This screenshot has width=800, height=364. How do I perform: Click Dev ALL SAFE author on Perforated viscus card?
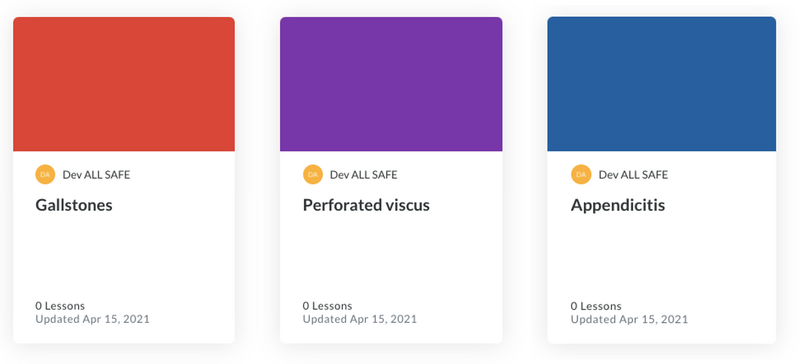(x=364, y=175)
